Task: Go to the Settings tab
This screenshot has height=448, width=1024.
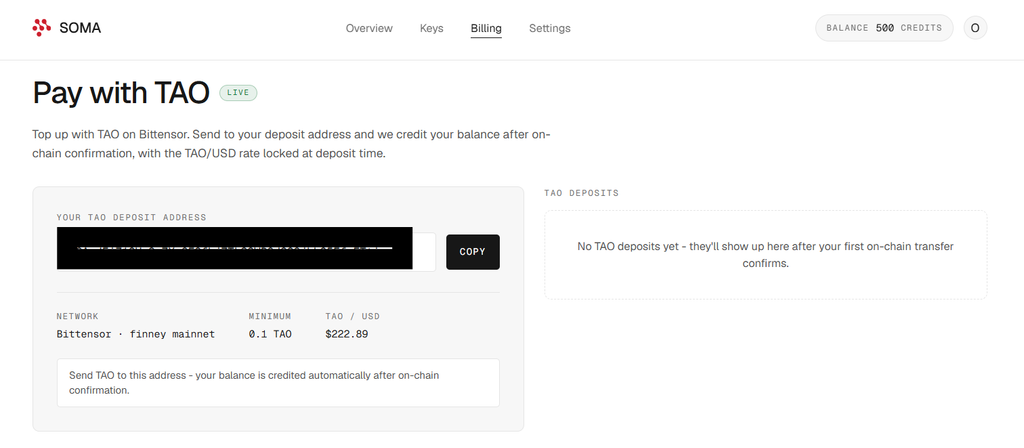Action: point(550,28)
